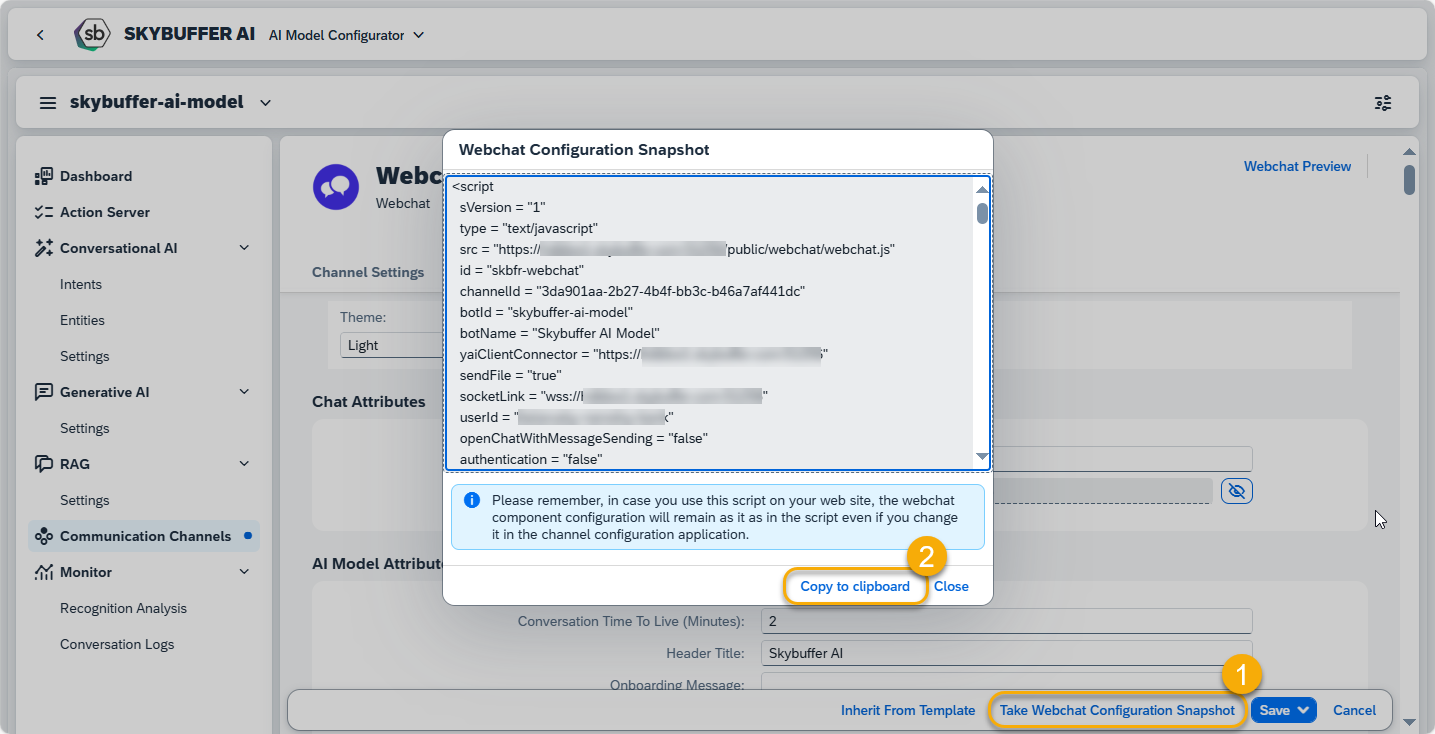
Task: Collapse the RAG section chevron
Action: pos(244,464)
